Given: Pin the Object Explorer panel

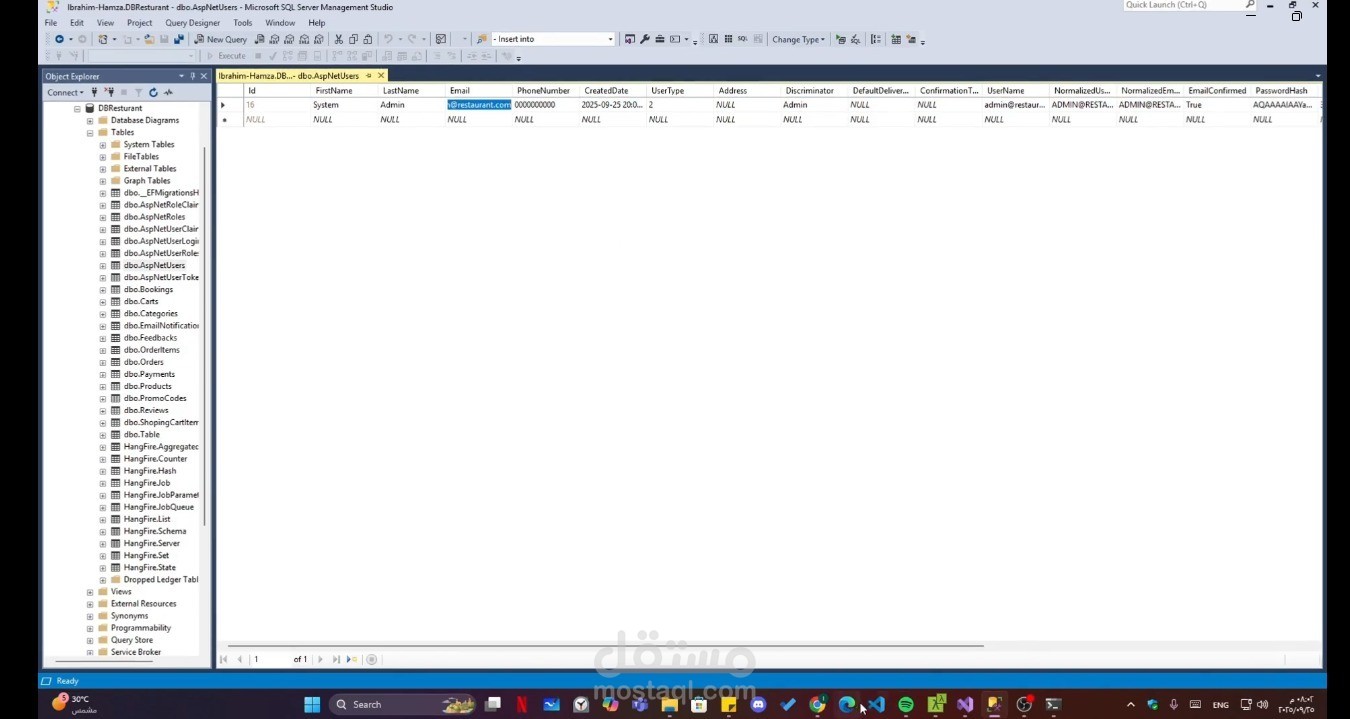Looking at the screenshot, I should coord(194,76).
